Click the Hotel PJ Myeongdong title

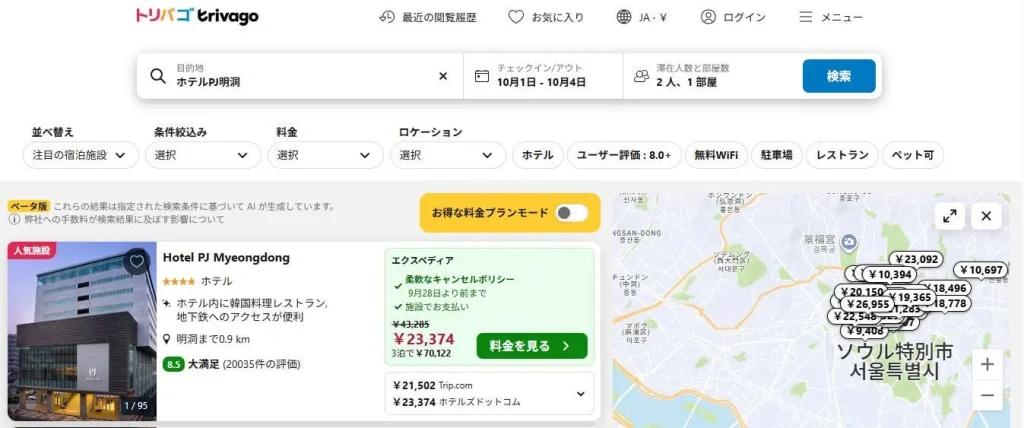(x=226, y=257)
